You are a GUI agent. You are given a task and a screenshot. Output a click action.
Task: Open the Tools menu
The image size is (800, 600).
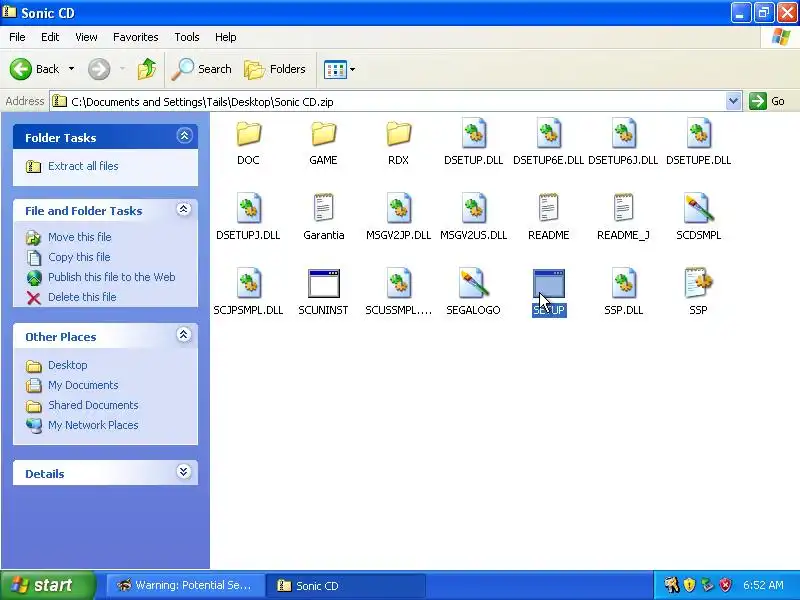[x=187, y=37]
